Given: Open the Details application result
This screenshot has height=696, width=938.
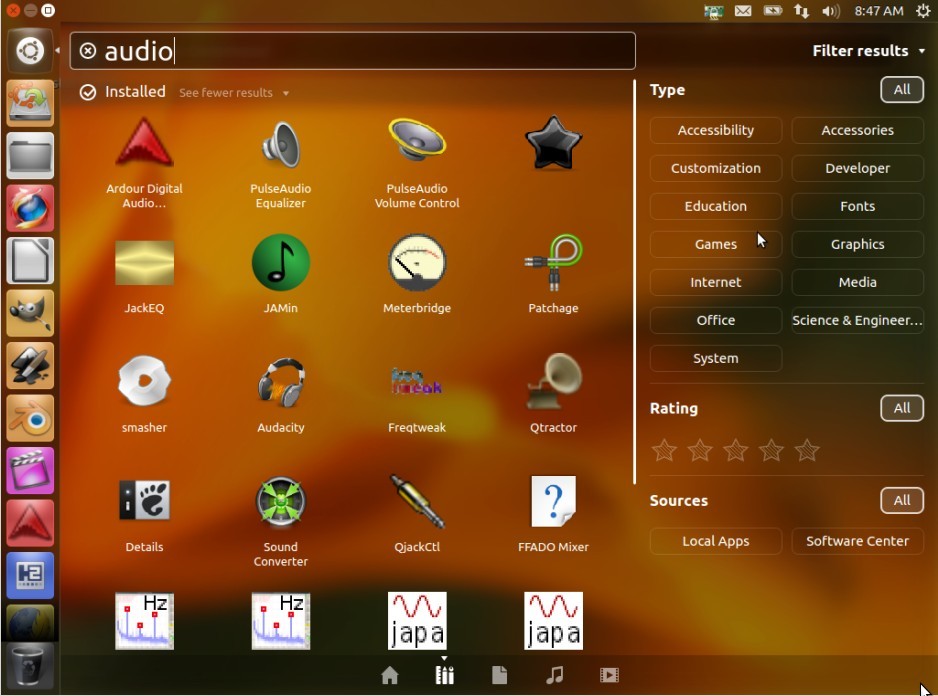Looking at the screenshot, I should point(144,513).
